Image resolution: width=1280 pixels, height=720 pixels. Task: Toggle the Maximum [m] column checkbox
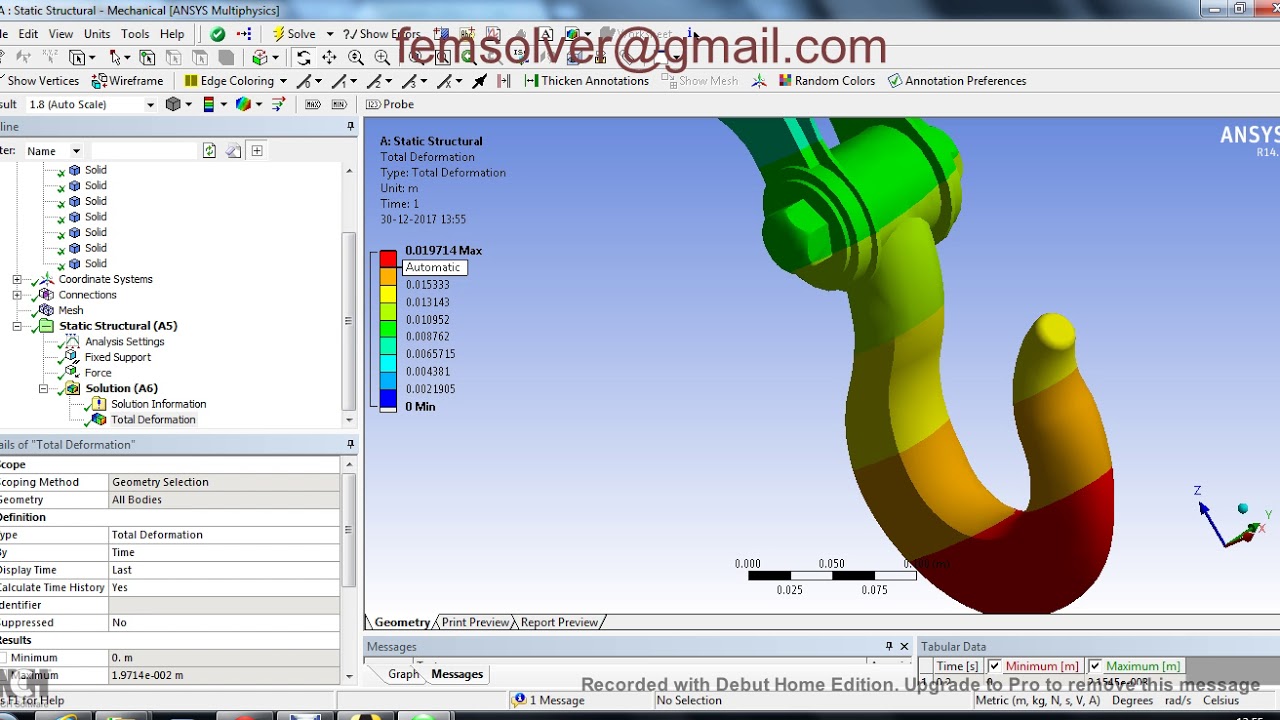pos(1094,666)
